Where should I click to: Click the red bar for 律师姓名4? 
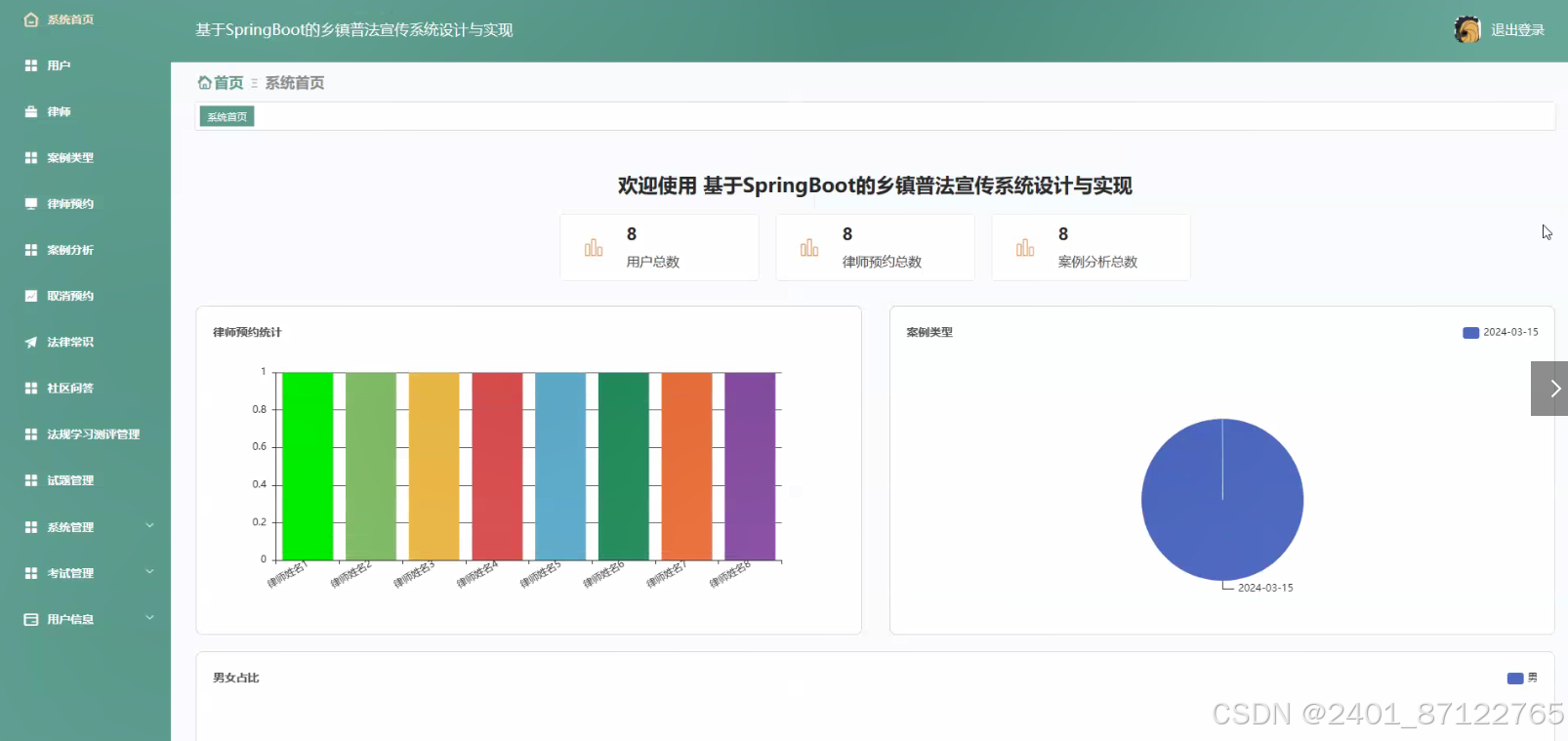497,466
